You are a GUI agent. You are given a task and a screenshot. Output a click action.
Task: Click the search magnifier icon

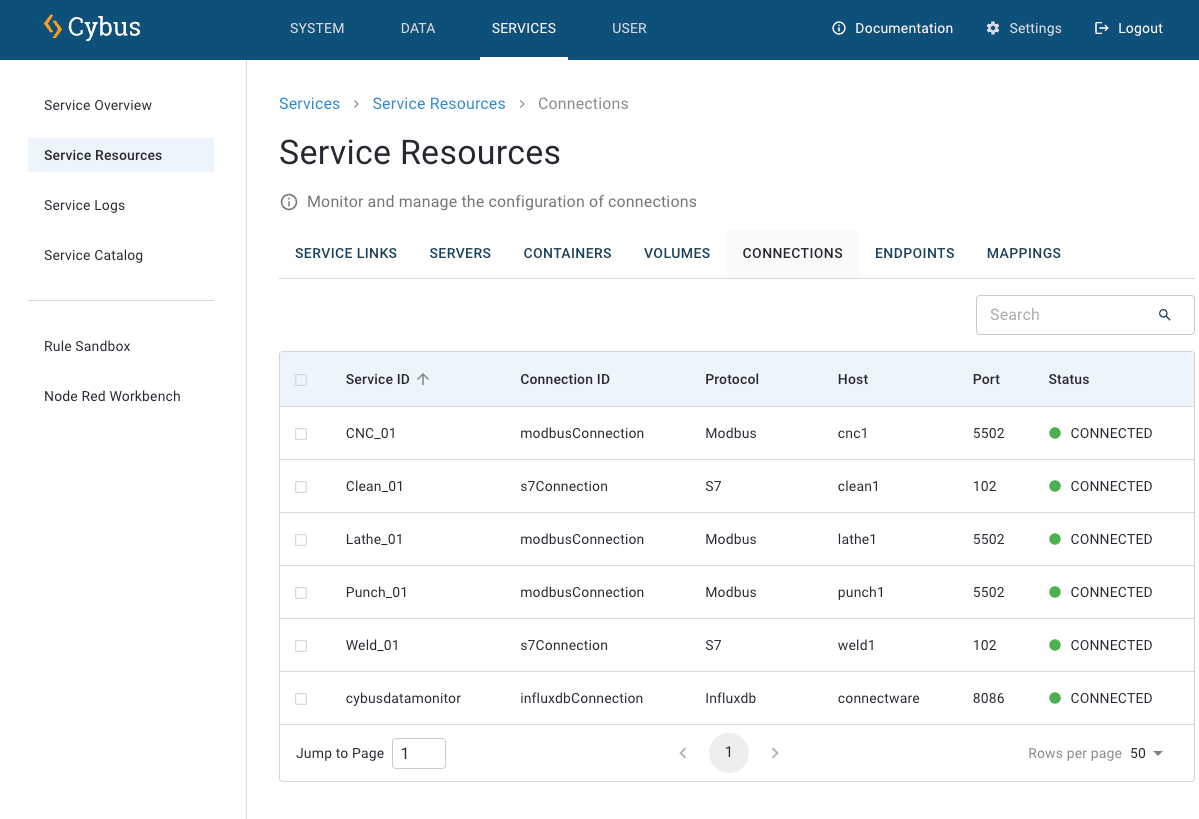(x=1164, y=315)
